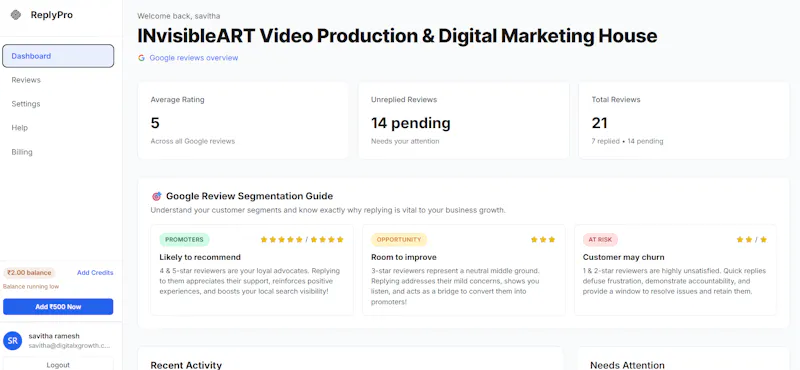Click the target icon beside Segmentation Guide

point(157,196)
